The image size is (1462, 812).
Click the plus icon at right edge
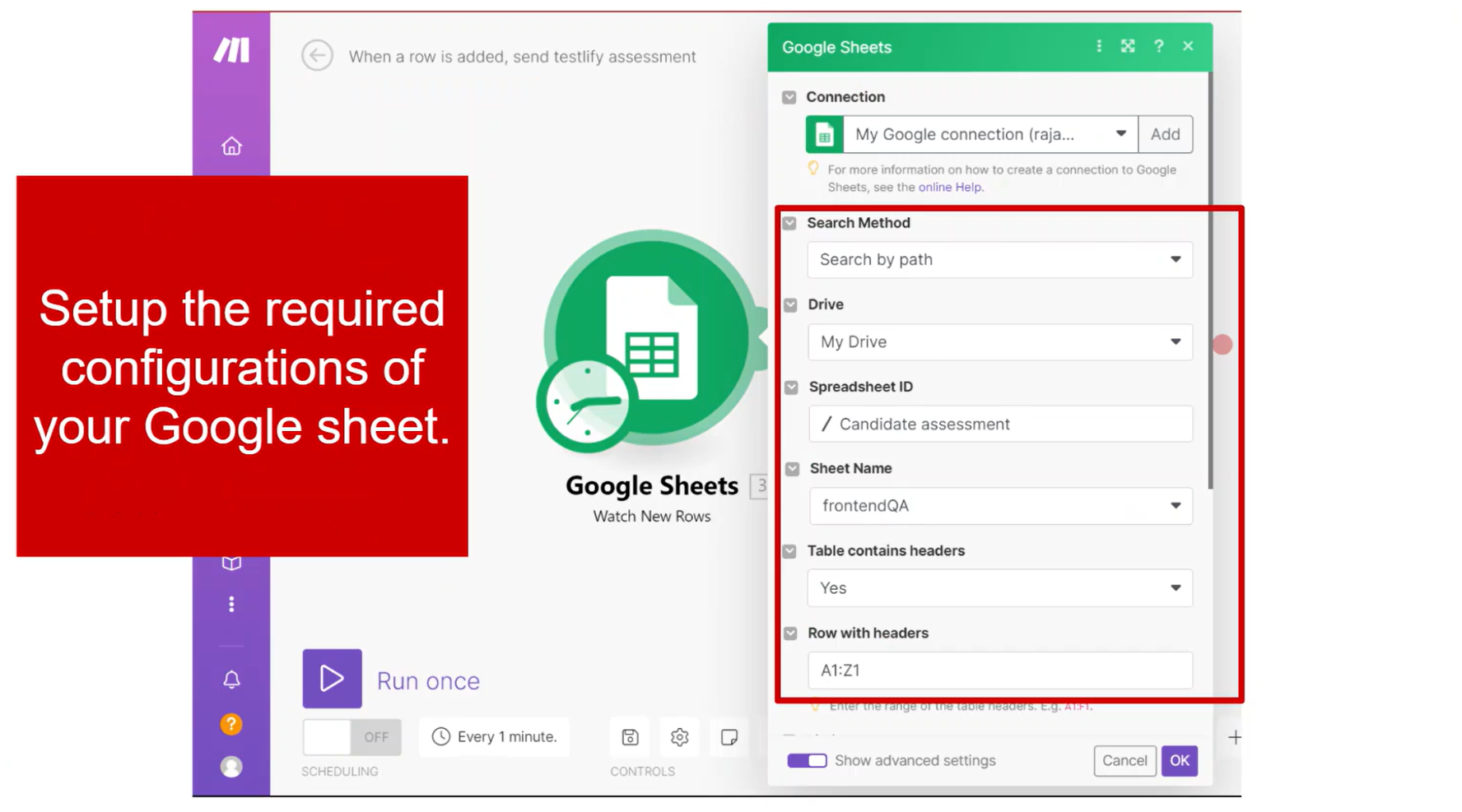tap(1235, 737)
